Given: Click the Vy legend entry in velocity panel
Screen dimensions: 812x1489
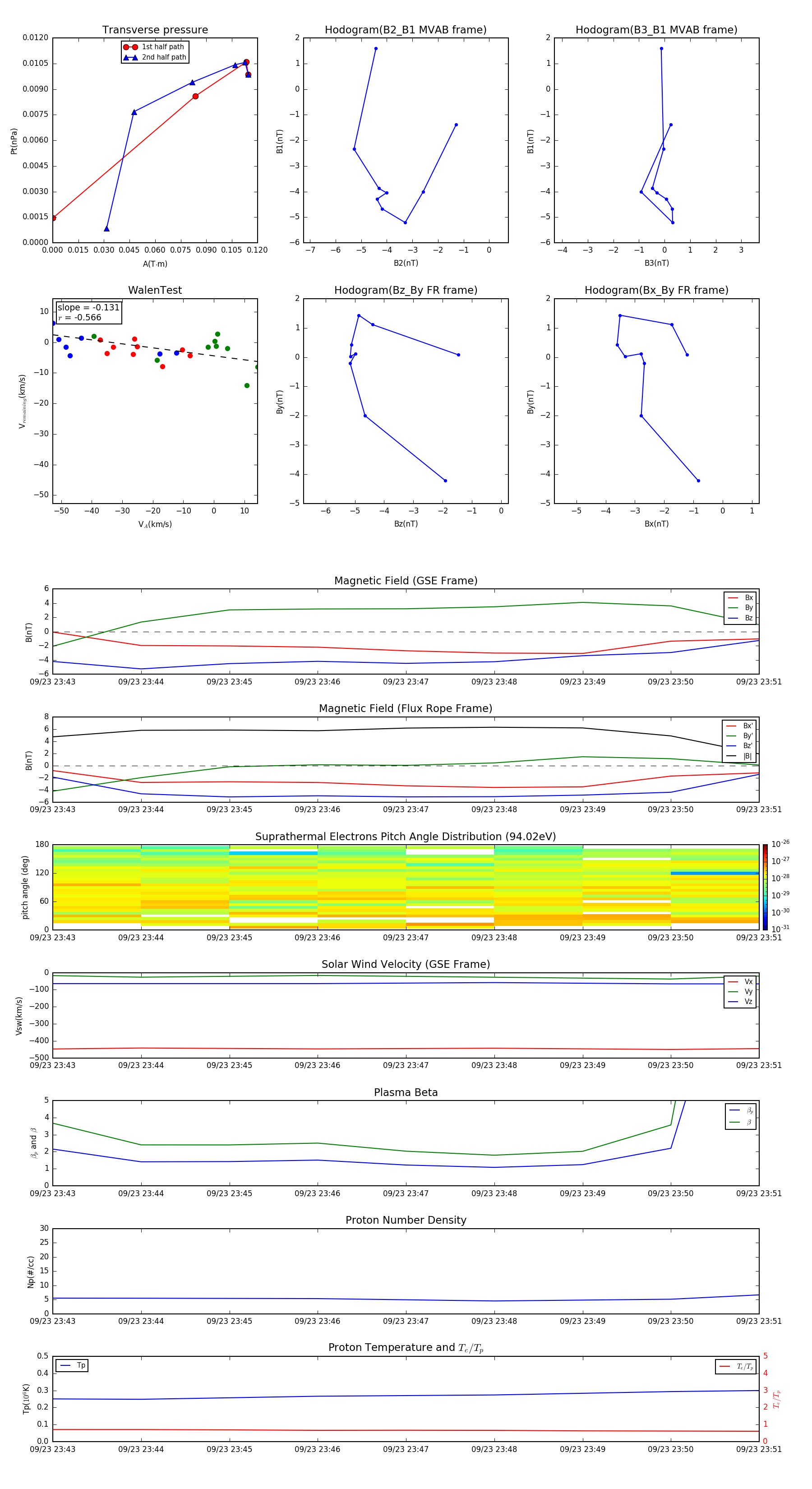Looking at the screenshot, I should point(740,991).
